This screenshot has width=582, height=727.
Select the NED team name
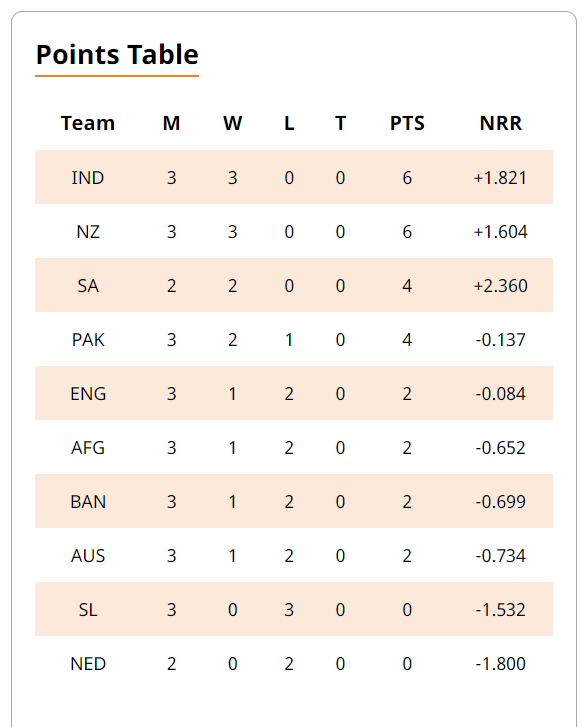88,663
